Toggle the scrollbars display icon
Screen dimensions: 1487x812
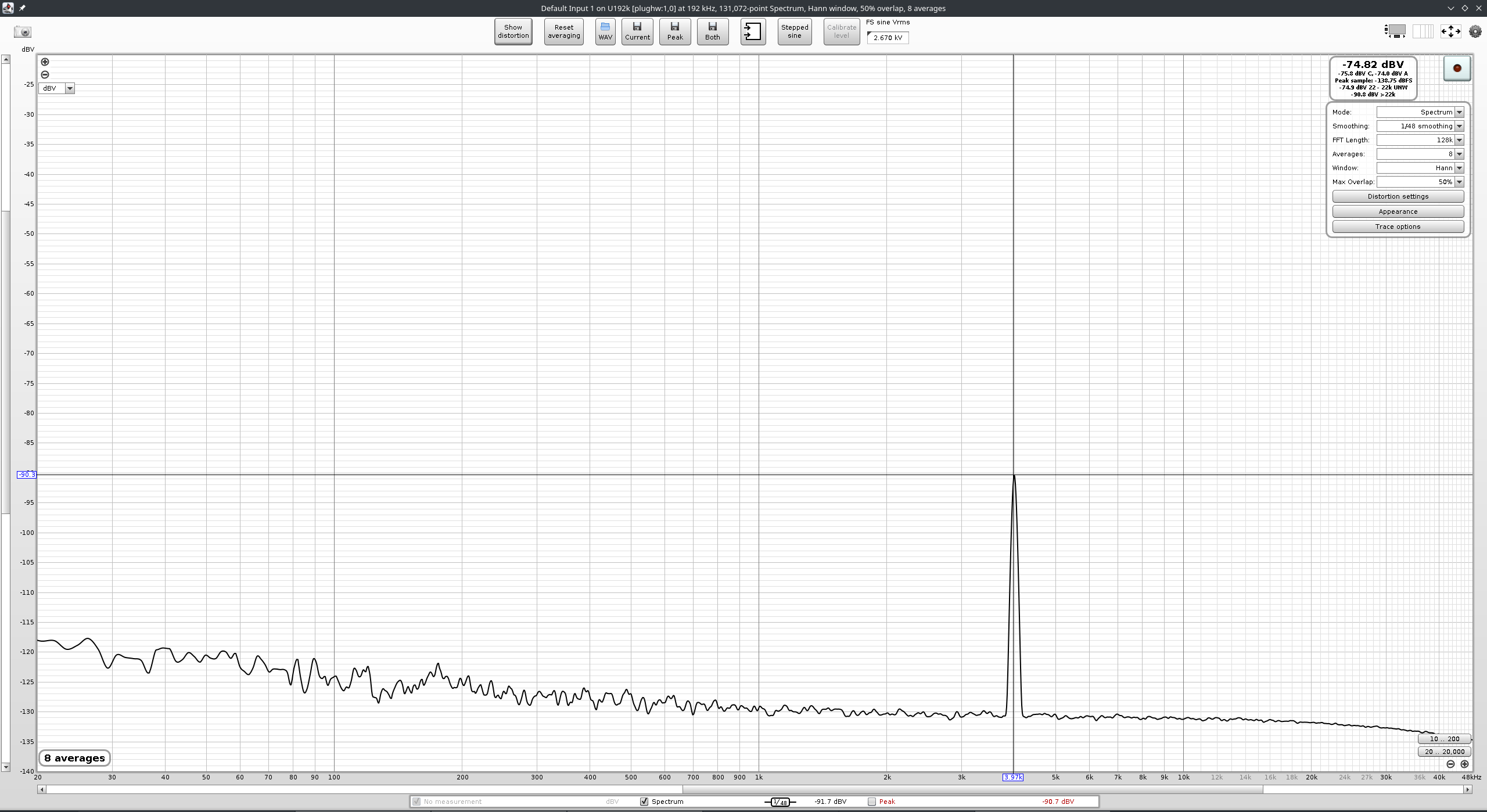click(1395, 31)
